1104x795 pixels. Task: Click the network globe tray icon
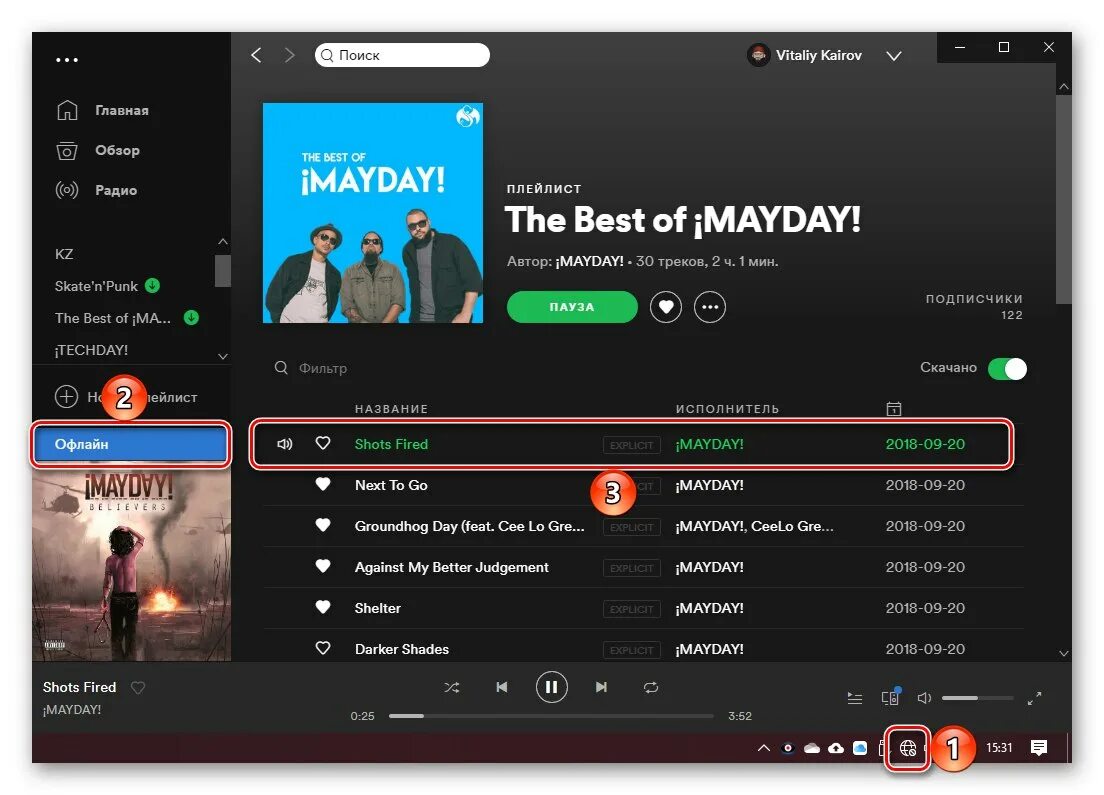click(x=908, y=748)
